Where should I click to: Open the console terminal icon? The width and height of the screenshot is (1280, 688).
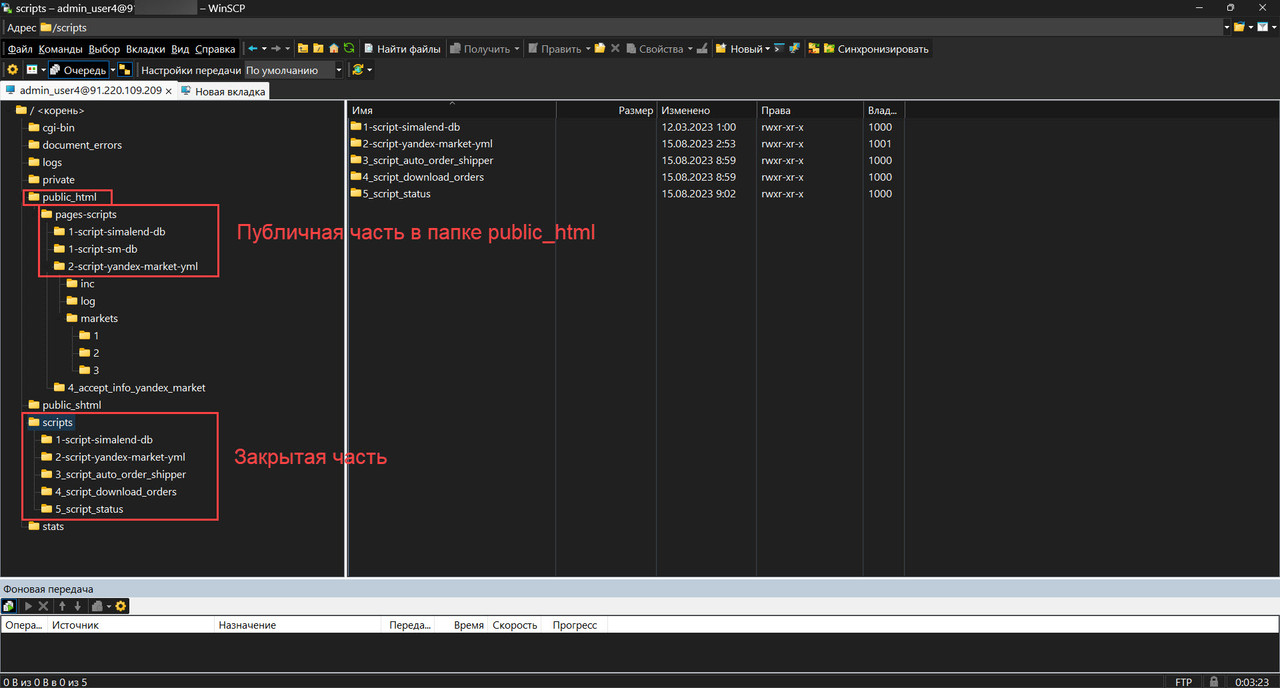point(779,48)
